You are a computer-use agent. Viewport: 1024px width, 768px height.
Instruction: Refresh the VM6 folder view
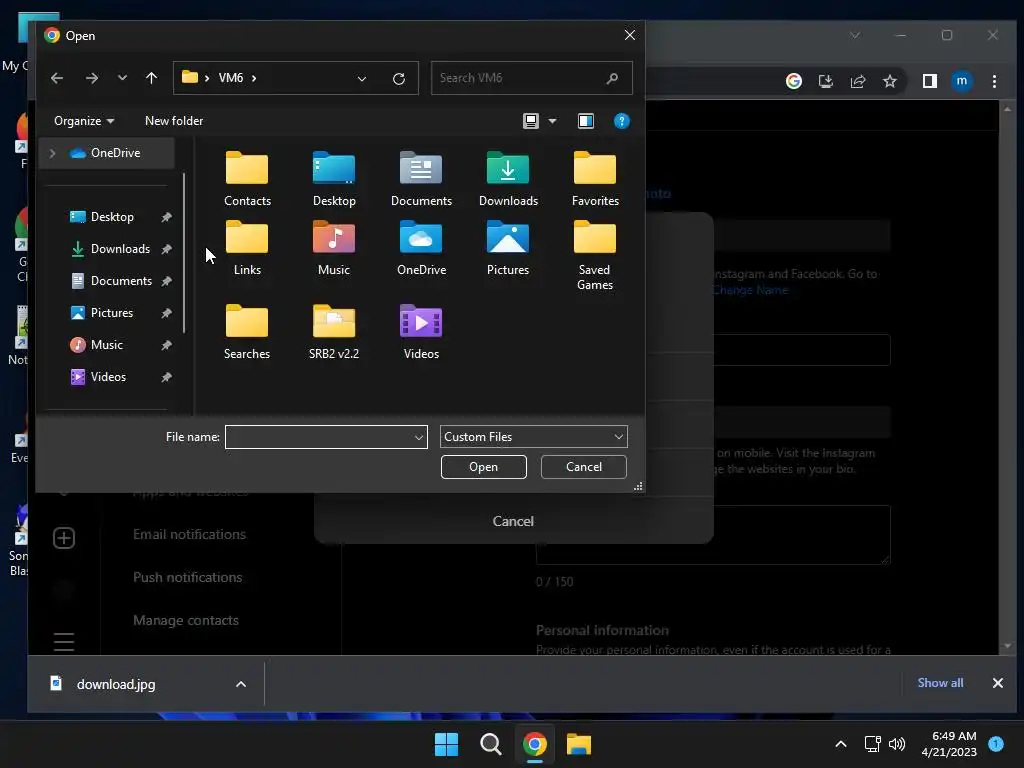tap(399, 78)
